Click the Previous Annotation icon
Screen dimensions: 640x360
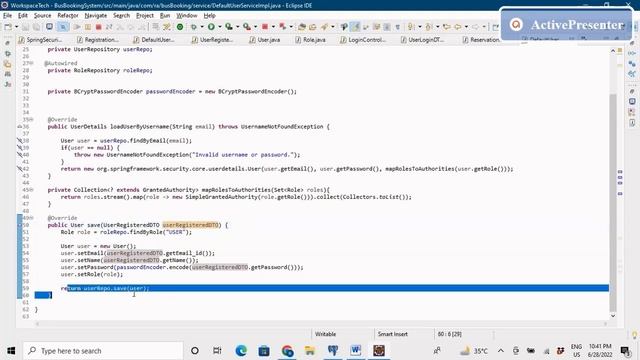click(429, 27)
